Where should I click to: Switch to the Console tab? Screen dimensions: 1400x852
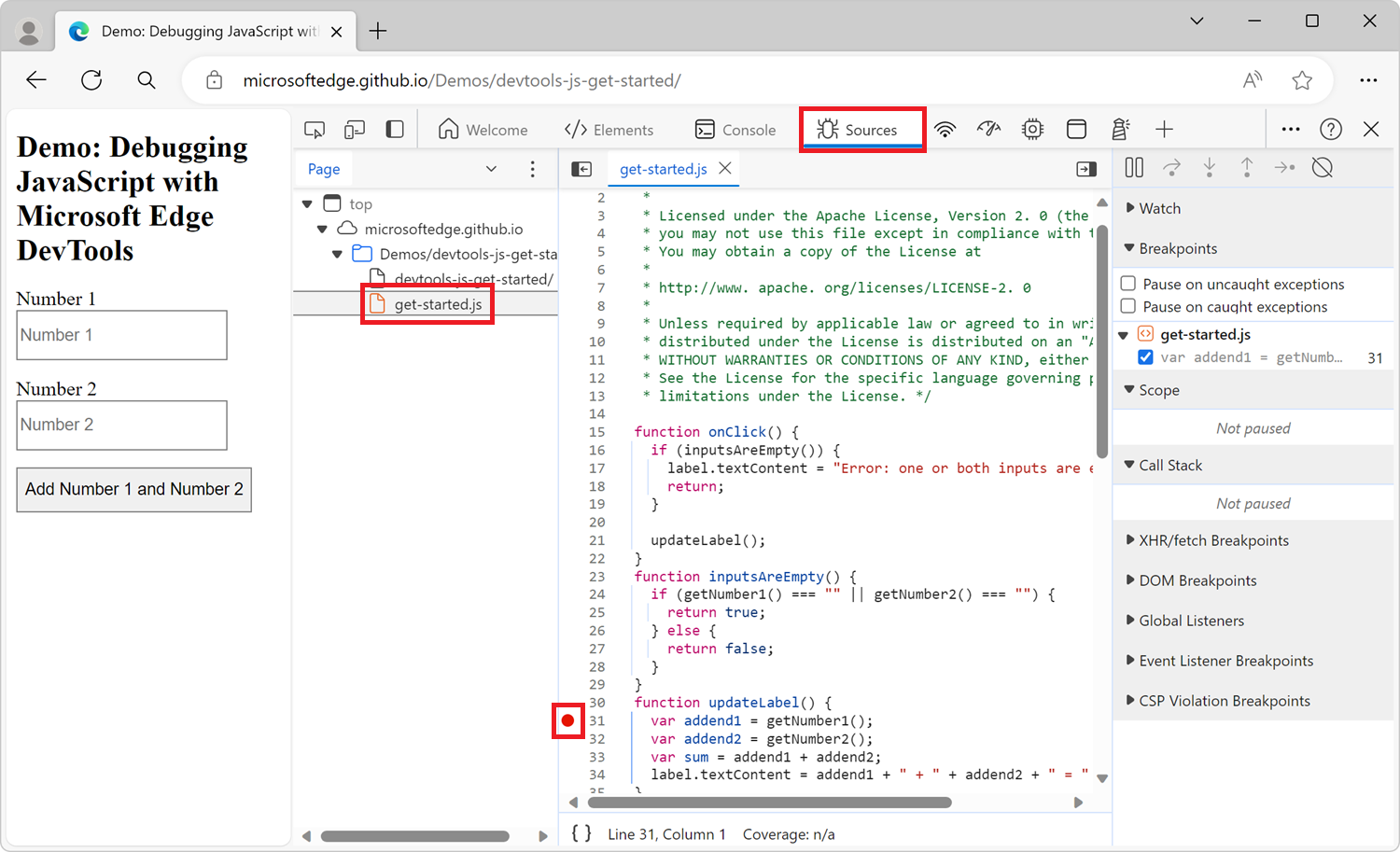tap(736, 129)
